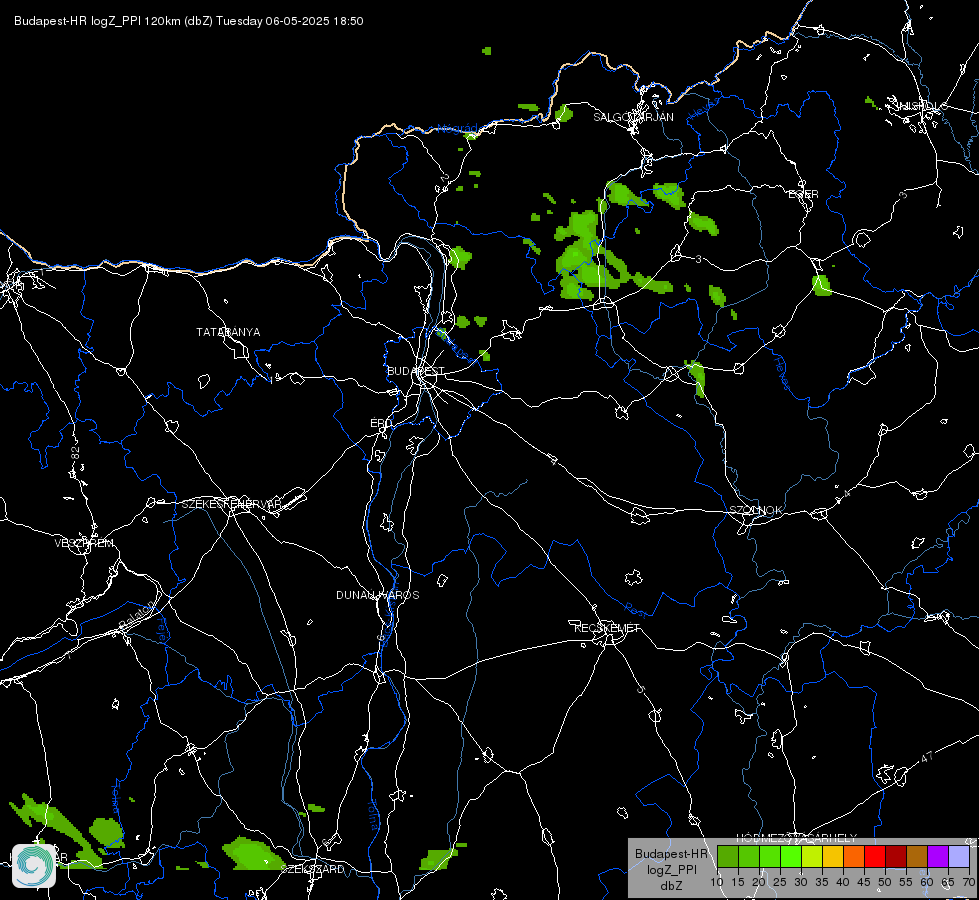
Task: Select the bright red 45-50 dBZ swatch
Action: 875,857
